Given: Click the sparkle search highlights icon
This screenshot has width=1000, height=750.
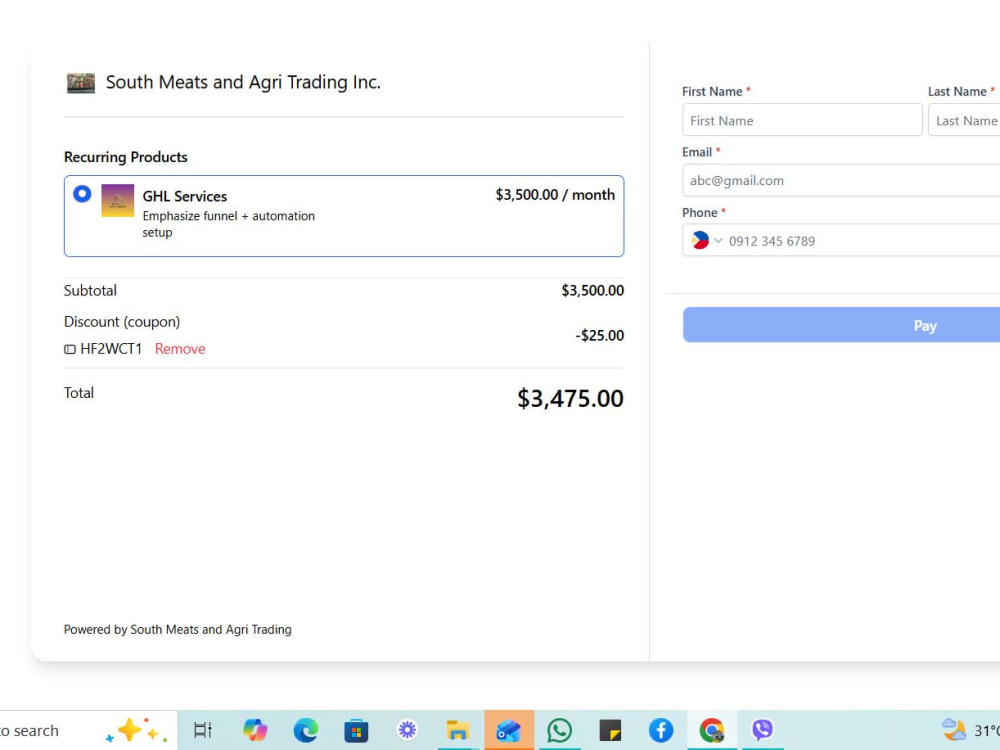Looking at the screenshot, I should point(137,730).
